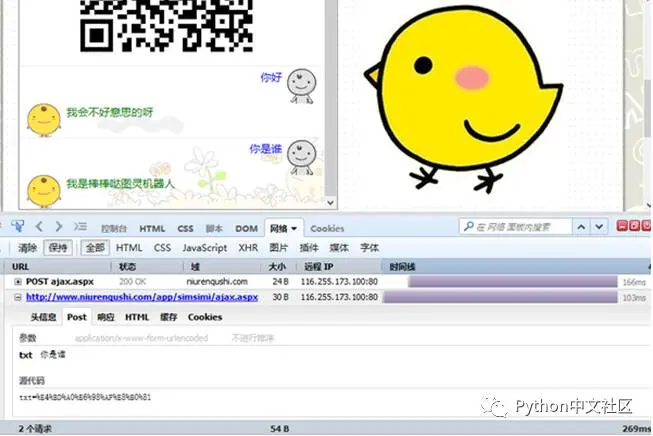Open the 响应 response tab
Viewport: 653px width, 436px height.
point(106,317)
